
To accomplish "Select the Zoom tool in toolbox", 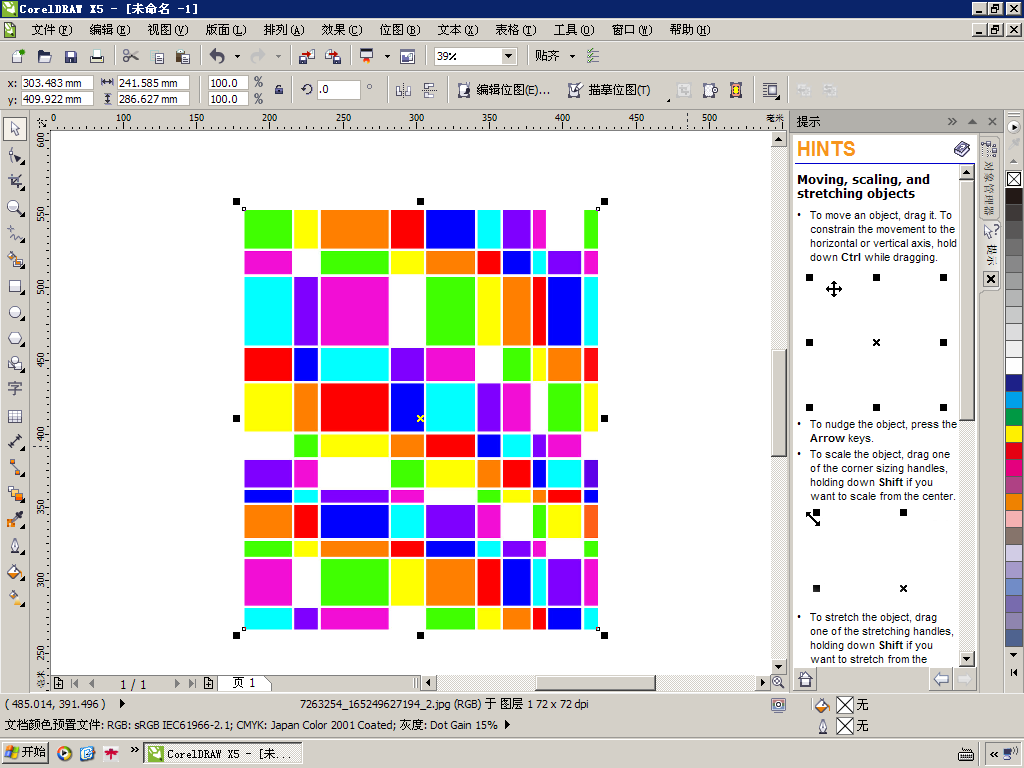I will (15, 208).
